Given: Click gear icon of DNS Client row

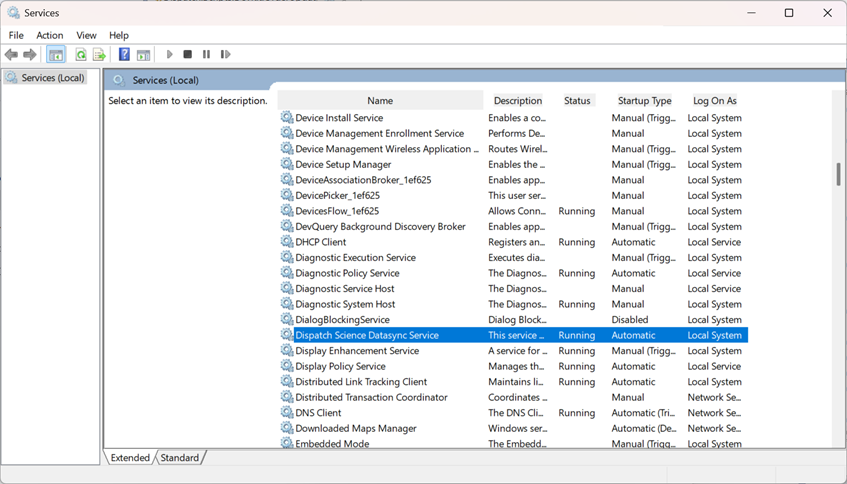Looking at the screenshot, I should coord(286,412).
